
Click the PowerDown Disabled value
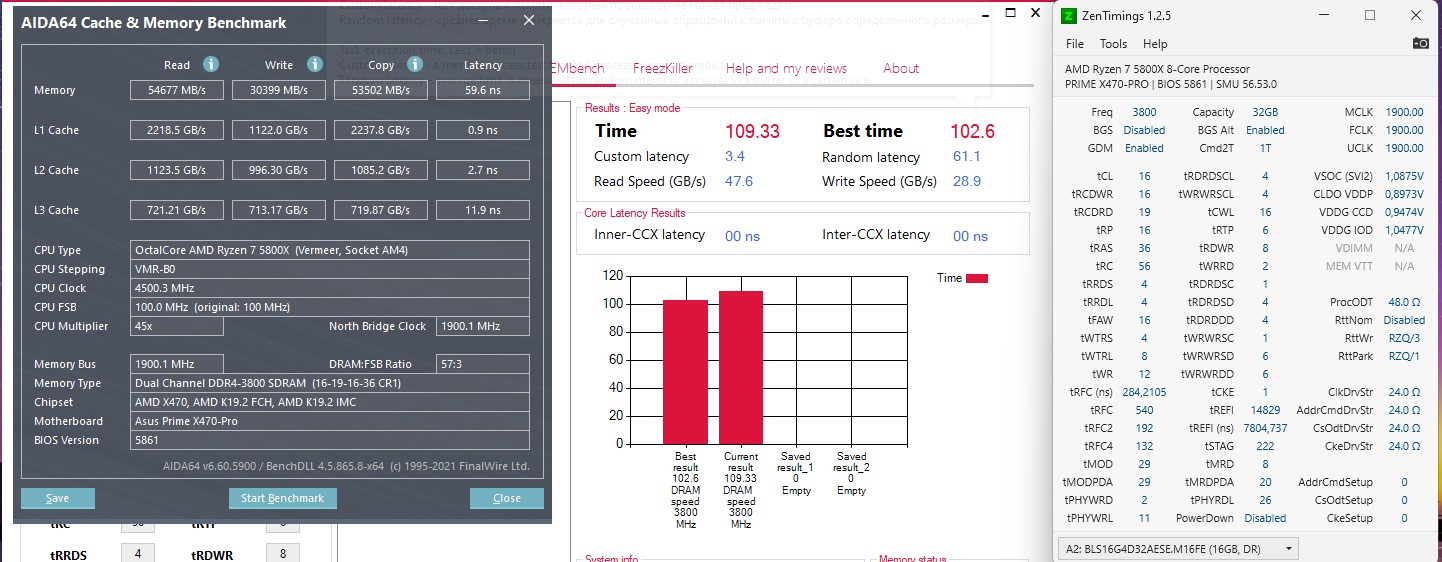[1265, 518]
